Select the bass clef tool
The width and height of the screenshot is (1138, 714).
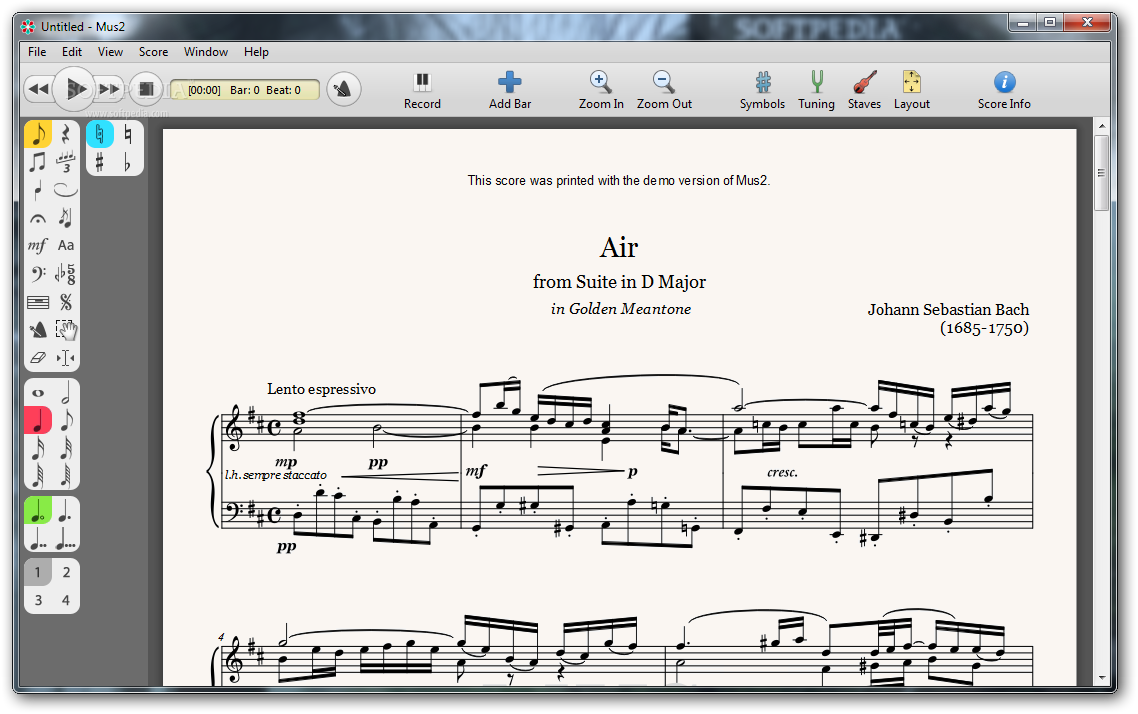point(38,274)
